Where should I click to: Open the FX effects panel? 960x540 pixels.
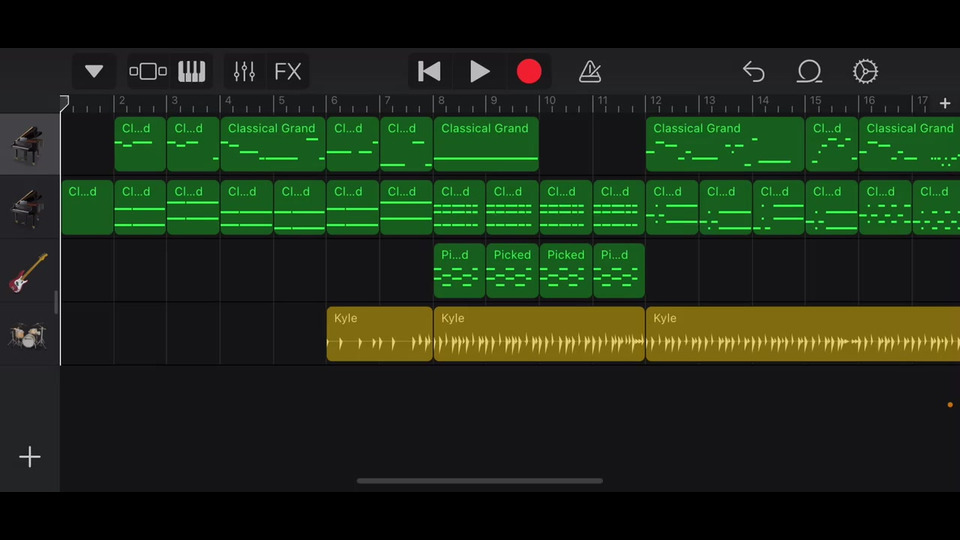288,72
